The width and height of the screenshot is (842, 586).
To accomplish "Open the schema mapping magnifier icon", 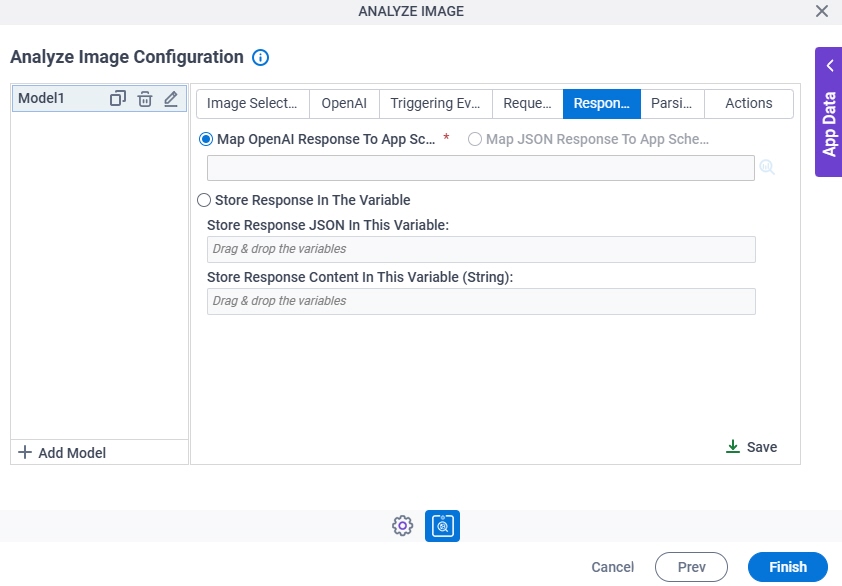I will pyautogui.click(x=767, y=168).
